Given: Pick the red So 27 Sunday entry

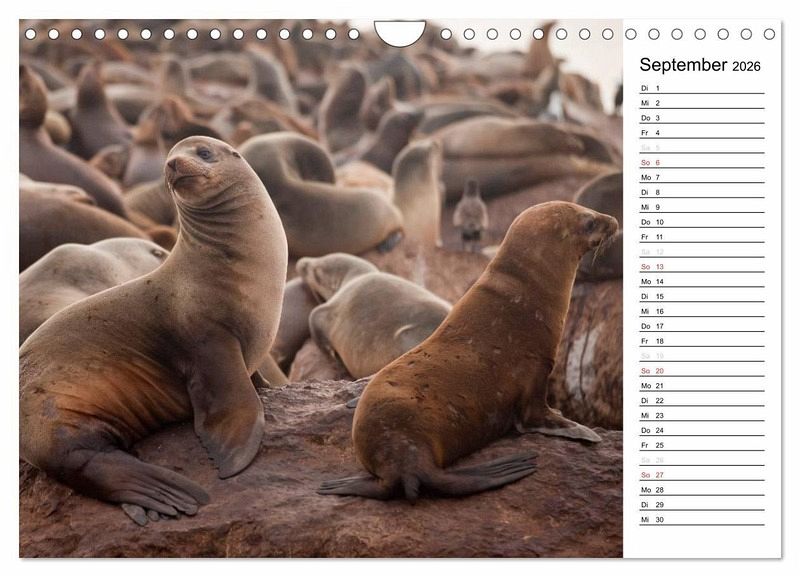Looking at the screenshot, I should (701, 475).
